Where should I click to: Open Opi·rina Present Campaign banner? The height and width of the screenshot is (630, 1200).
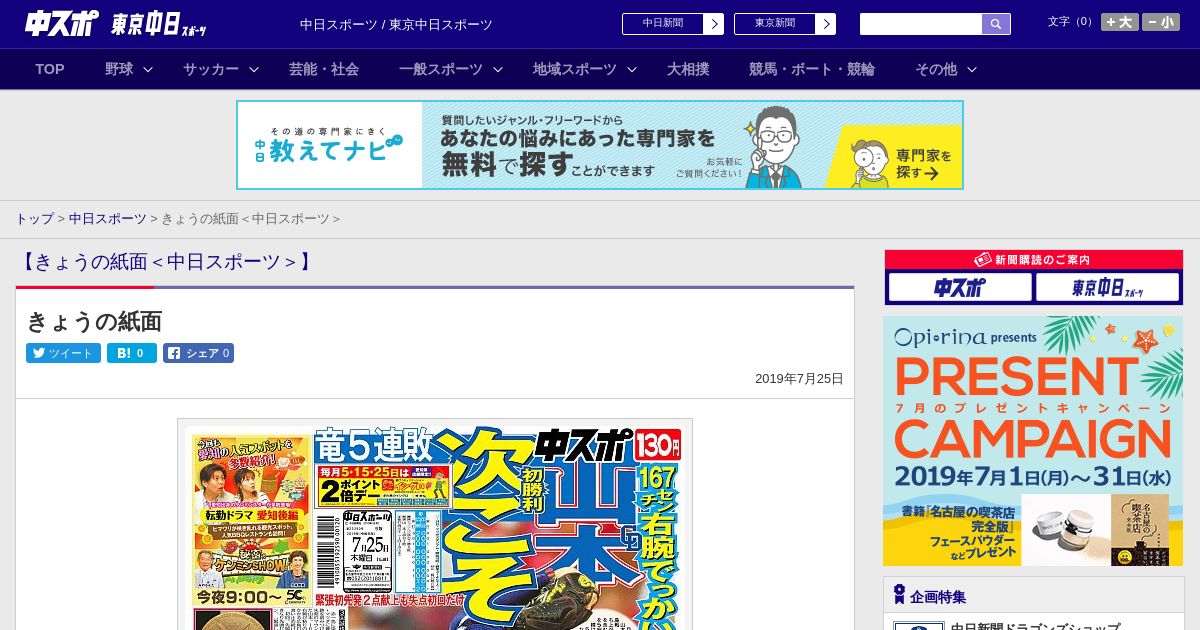(1033, 441)
